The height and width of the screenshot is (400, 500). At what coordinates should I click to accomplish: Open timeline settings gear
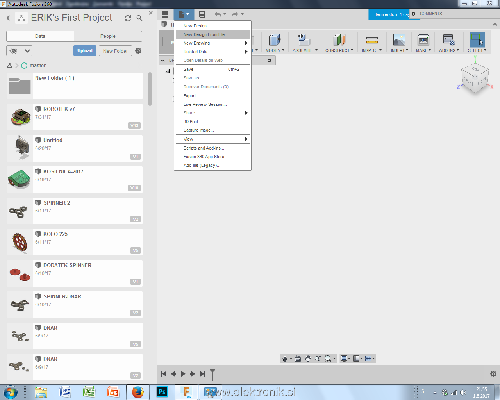point(493,374)
